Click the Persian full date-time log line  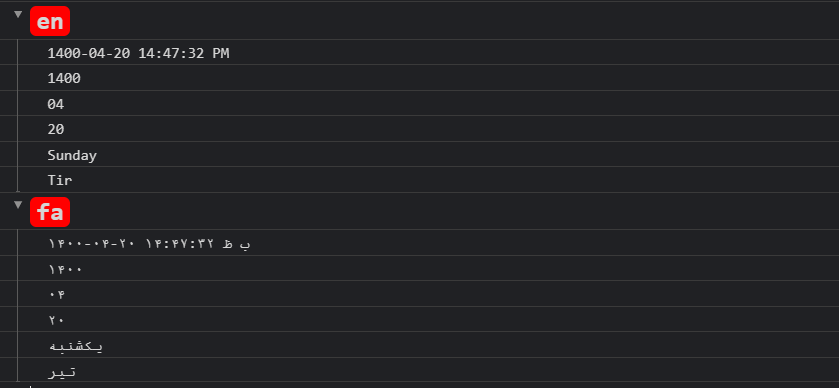149,244
